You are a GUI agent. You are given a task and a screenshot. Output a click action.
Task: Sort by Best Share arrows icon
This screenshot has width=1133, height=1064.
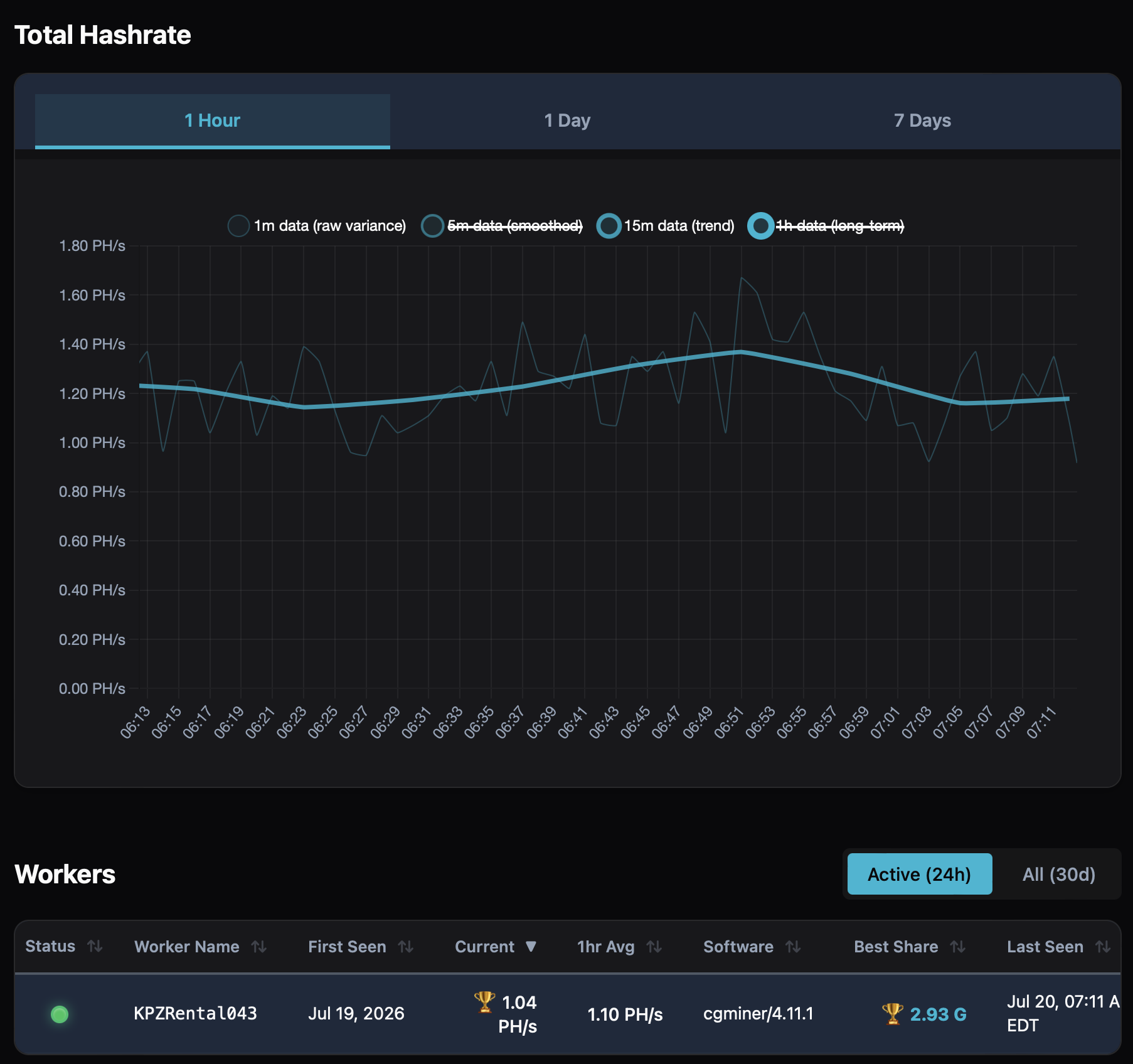tap(957, 947)
